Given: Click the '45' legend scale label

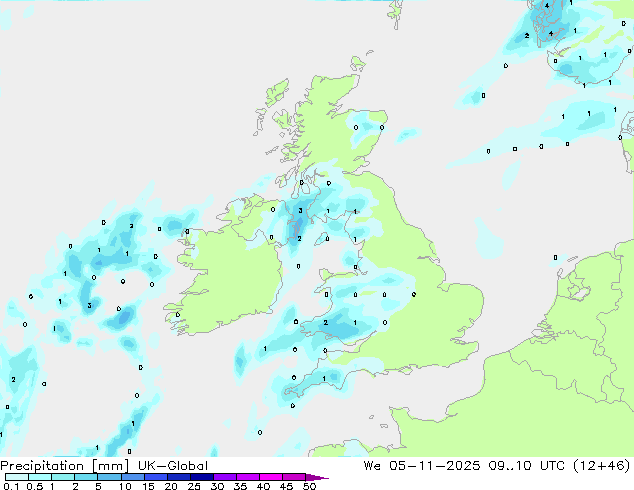Looking at the screenshot, I should [286, 486].
